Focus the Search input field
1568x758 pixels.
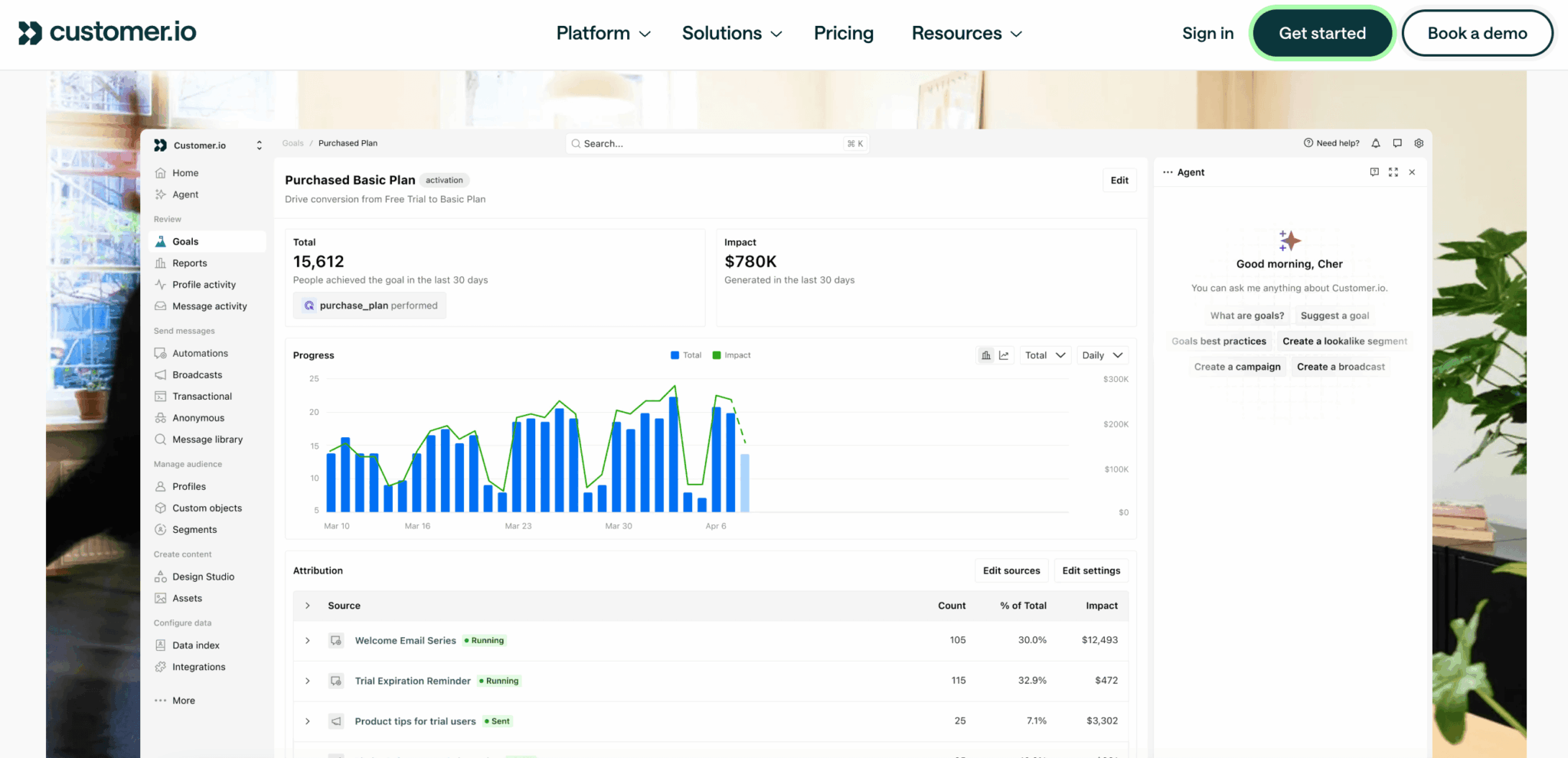[x=717, y=143]
